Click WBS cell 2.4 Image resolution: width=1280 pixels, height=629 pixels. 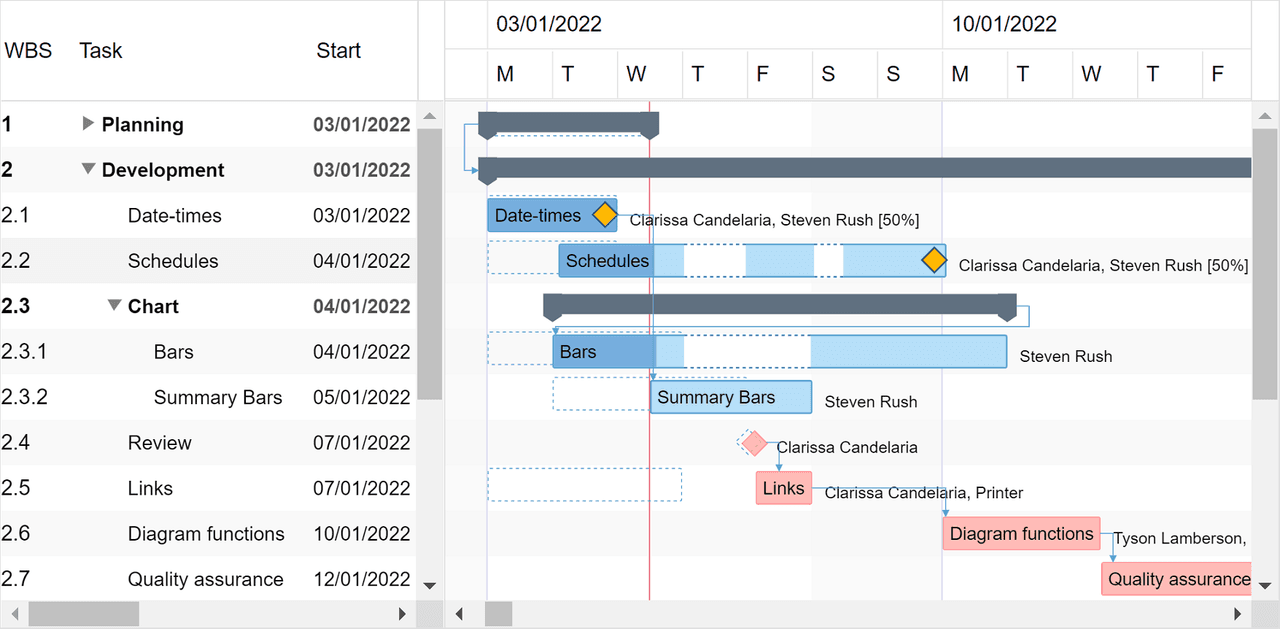(16, 443)
